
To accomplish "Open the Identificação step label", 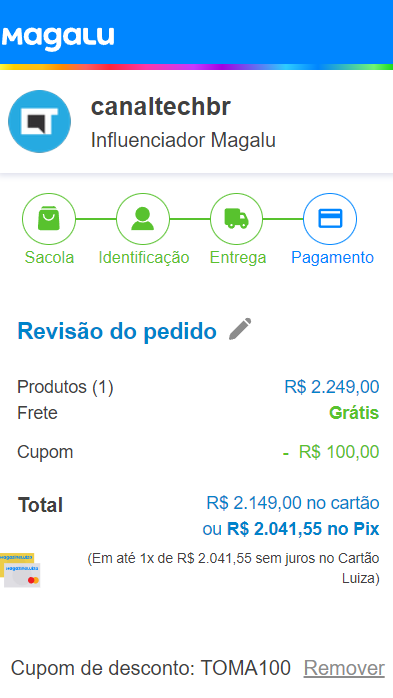I will [144, 257].
